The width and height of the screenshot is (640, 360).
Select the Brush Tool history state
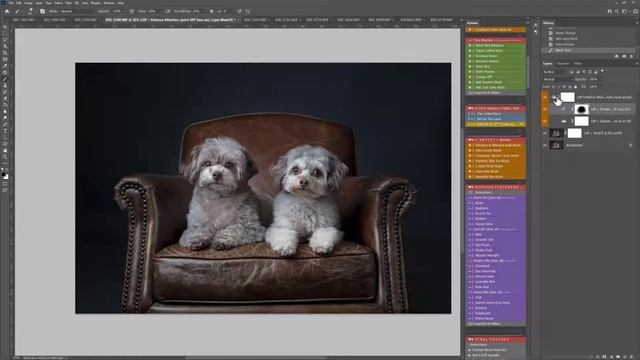(589, 50)
